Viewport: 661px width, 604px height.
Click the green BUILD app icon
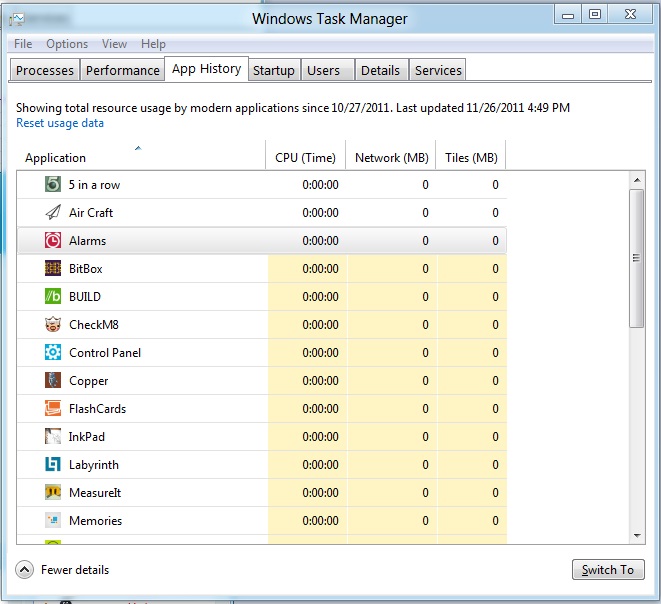point(53,296)
